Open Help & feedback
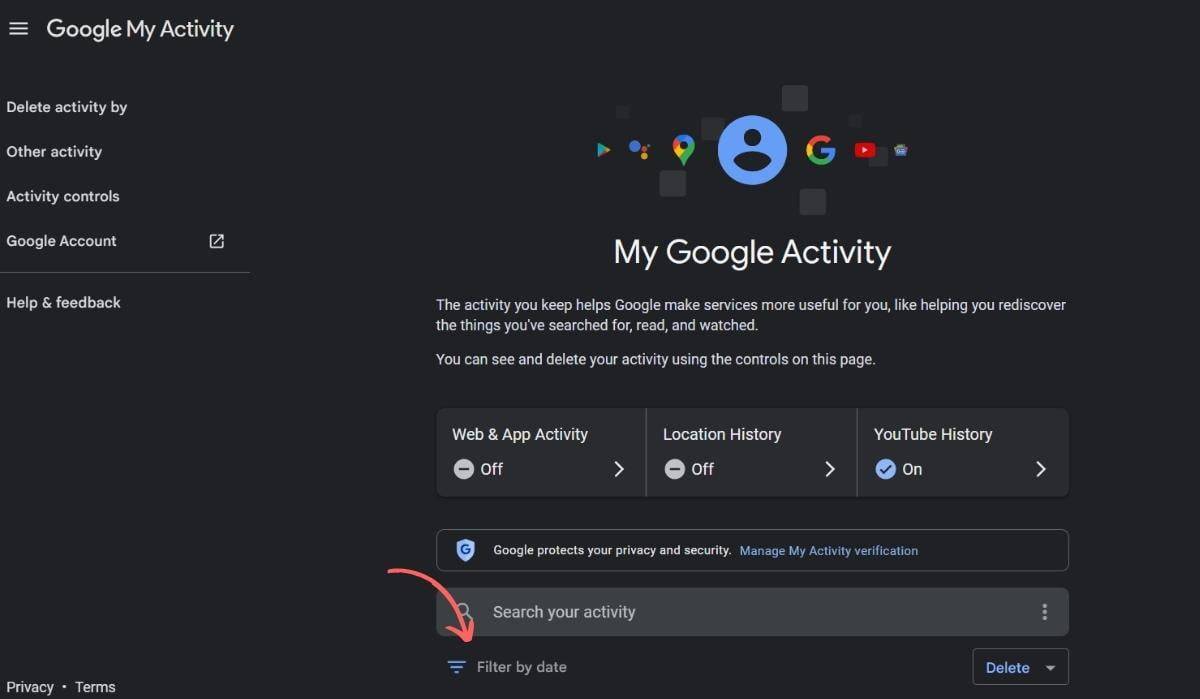Viewport: 1200px width, 699px height. click(63, 303)
